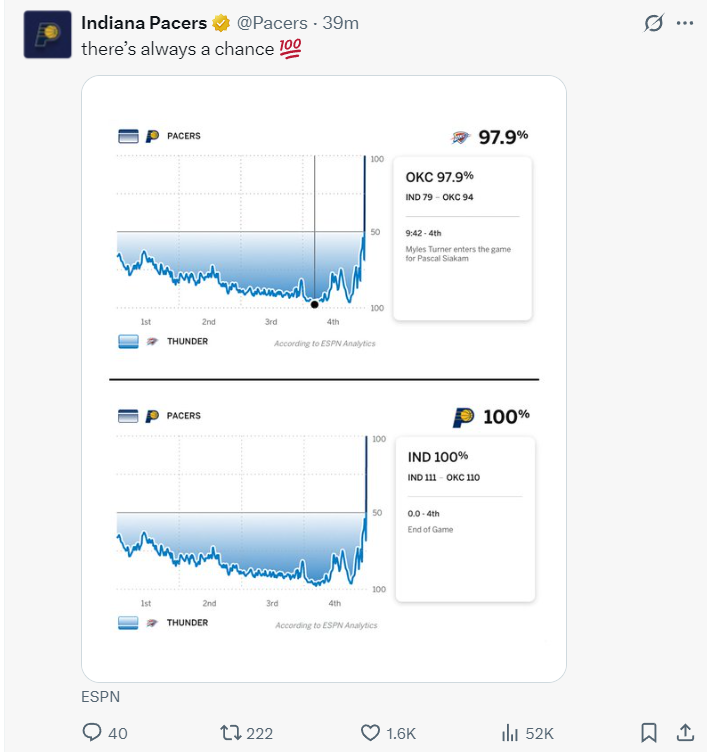Bookmark this post

coord(649,732)
